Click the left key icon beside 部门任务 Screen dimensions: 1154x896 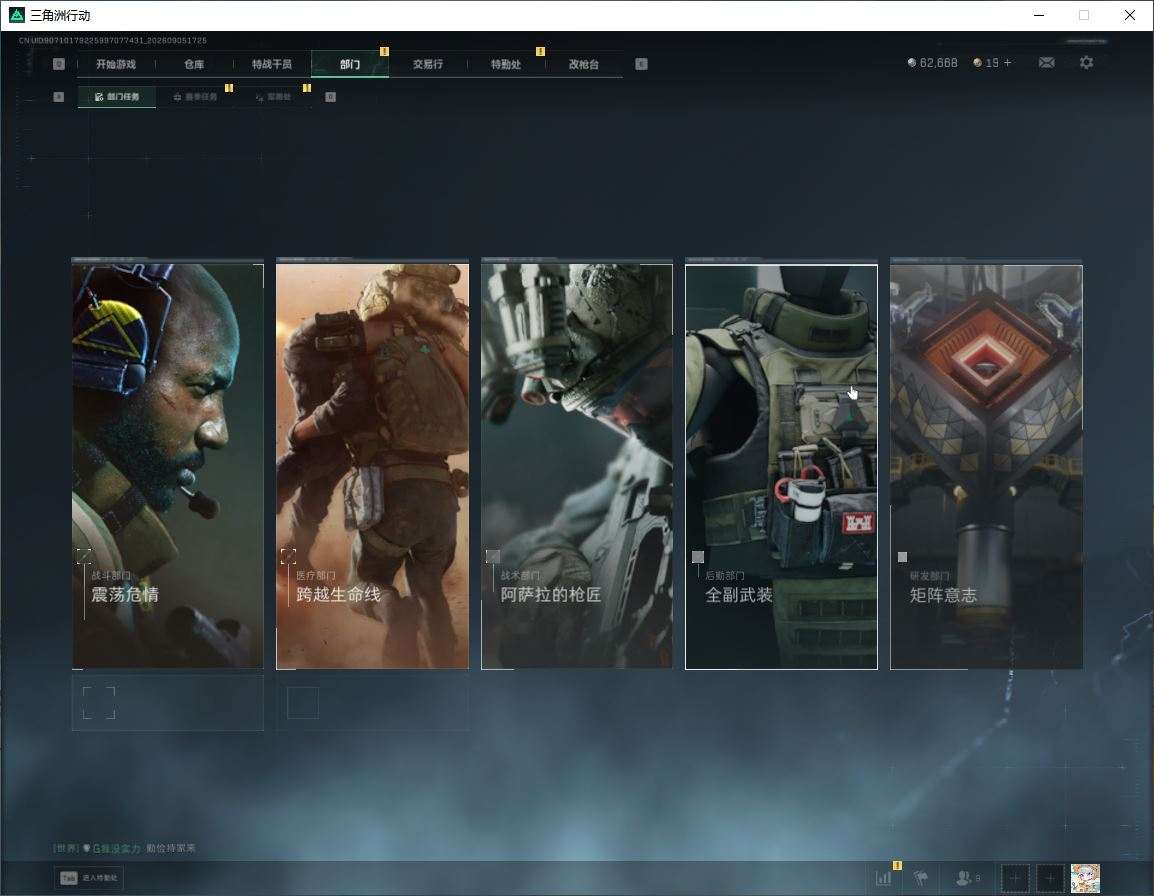59,96
